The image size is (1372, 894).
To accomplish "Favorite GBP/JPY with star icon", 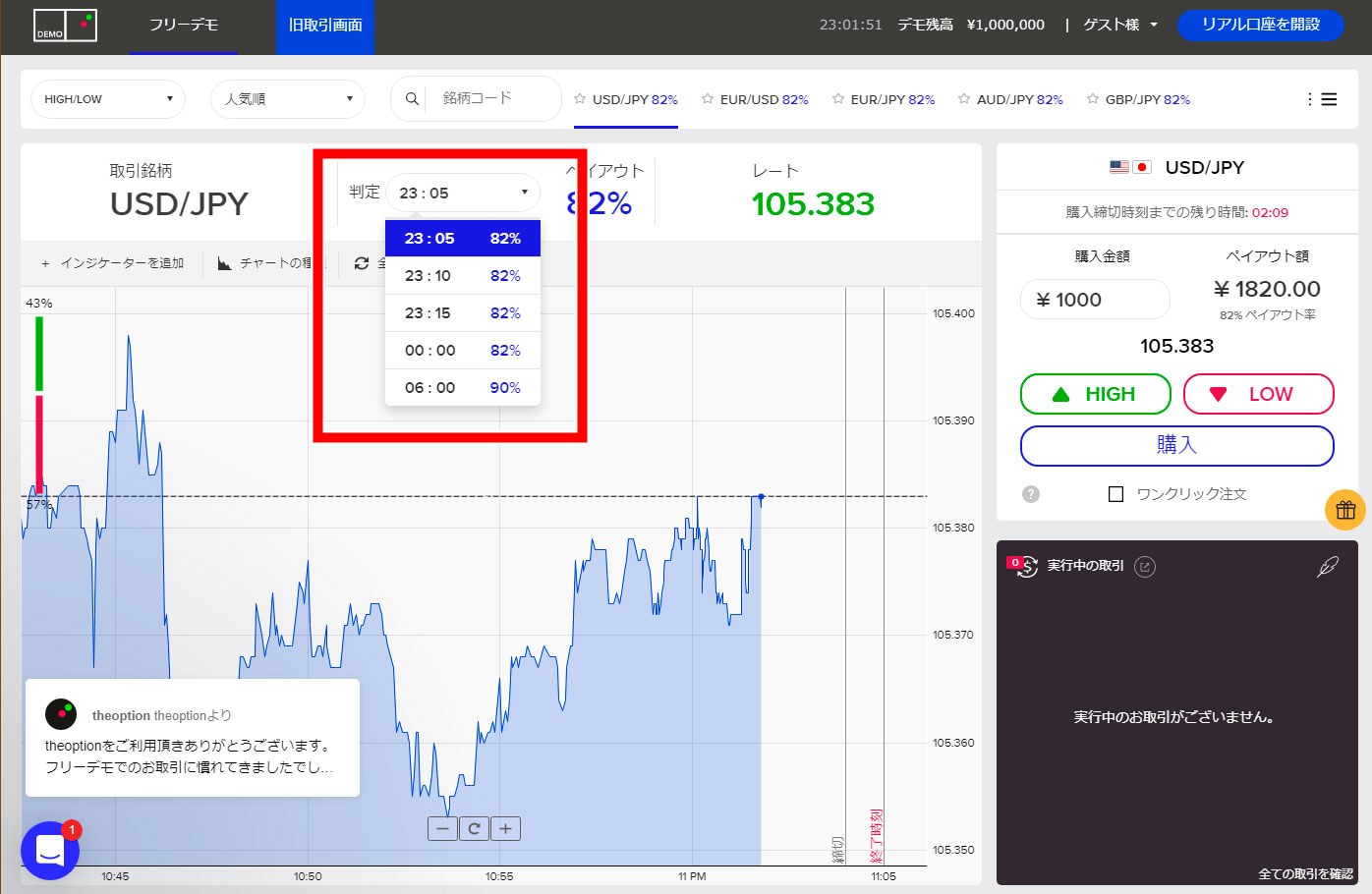I will tap(1093, 98).
